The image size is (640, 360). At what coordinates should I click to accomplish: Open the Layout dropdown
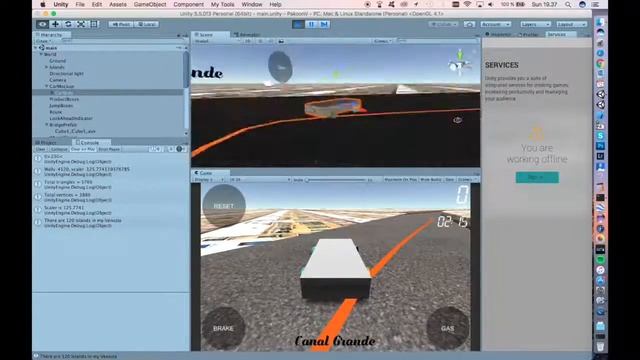[572, 24]
